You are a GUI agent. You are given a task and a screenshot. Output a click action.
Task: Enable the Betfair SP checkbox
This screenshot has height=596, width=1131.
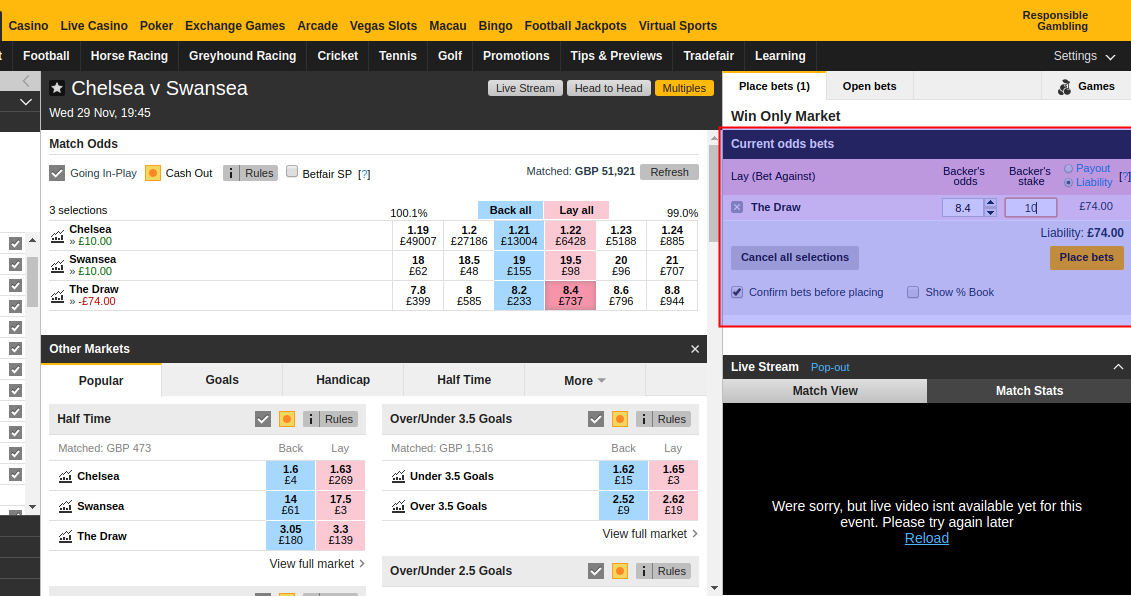coord(292,172)
